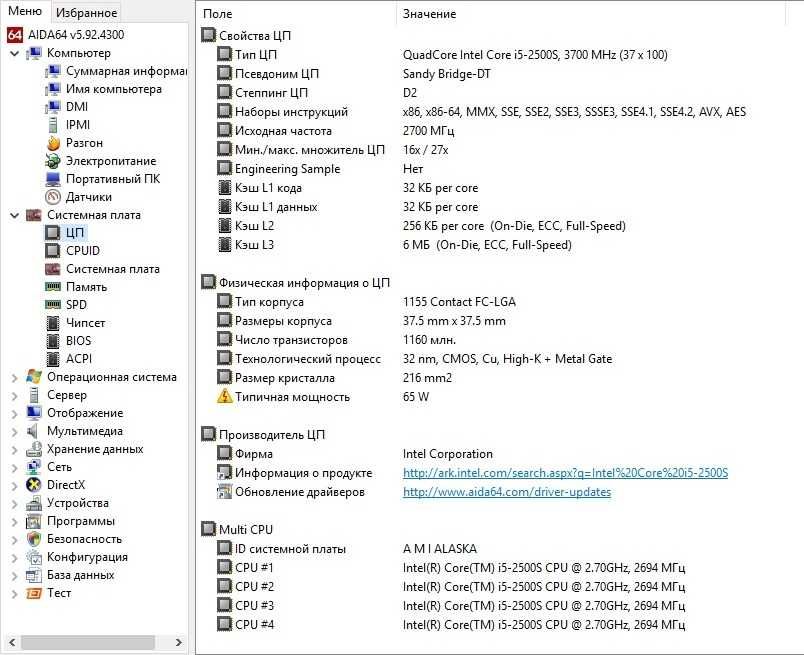Click the Суммарная информация icon
Image resolution: width=804 pixels, height=655 pixels.
53,71
